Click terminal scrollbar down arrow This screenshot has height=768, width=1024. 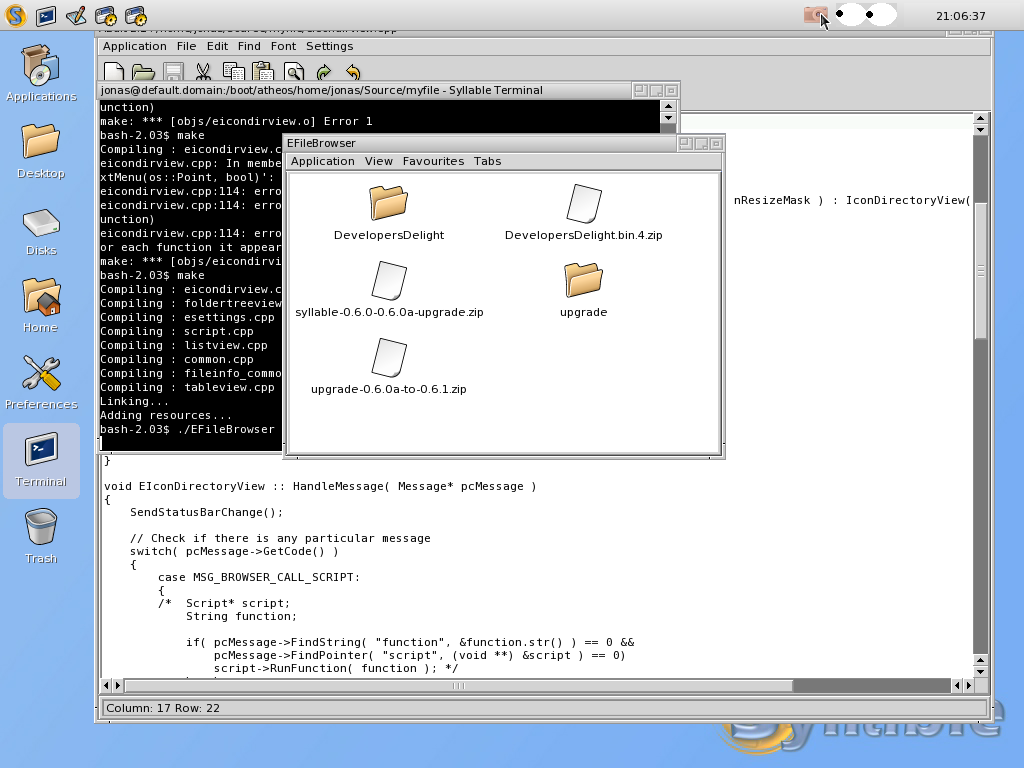point(668,118)
